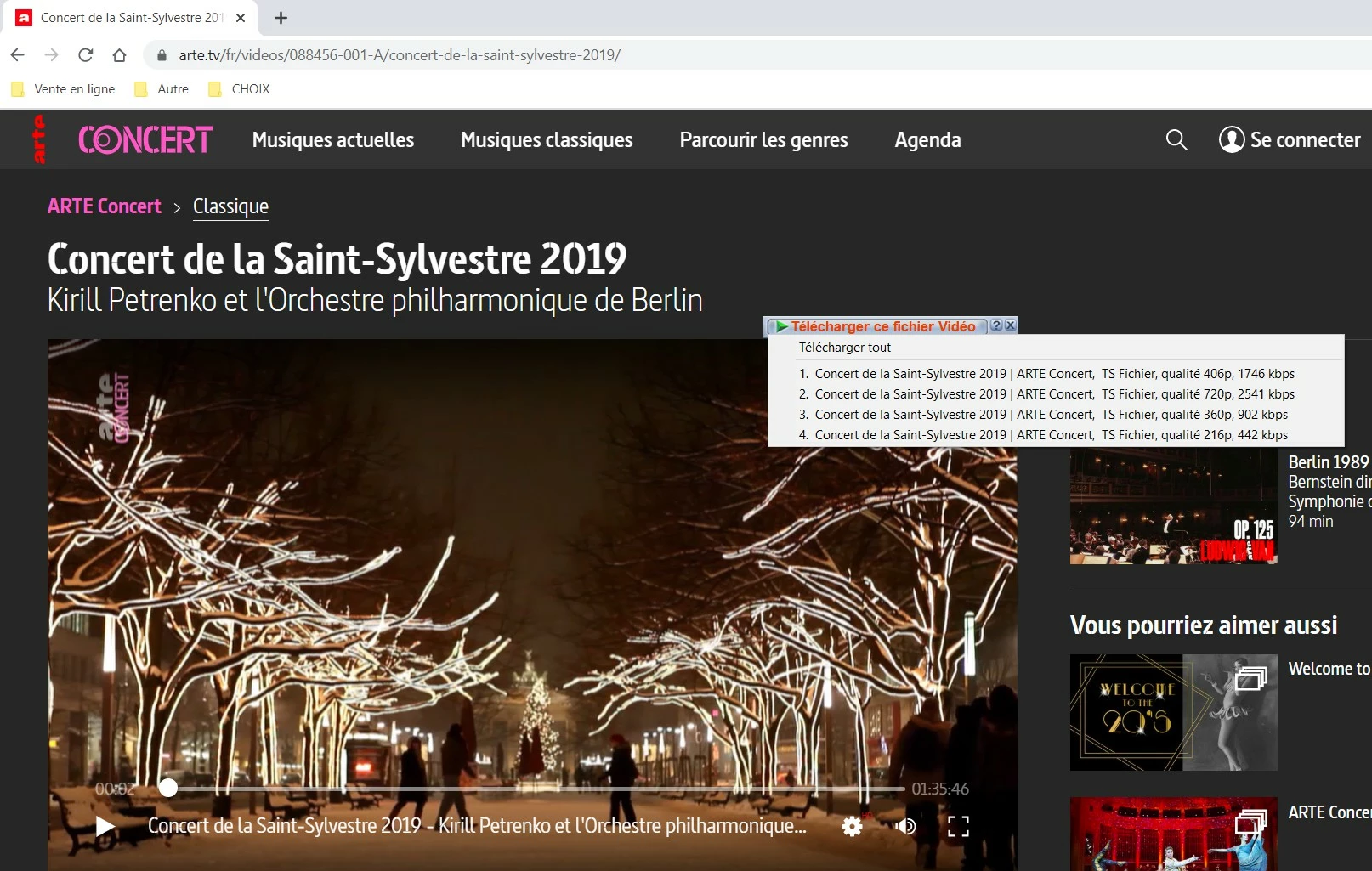Image resolution: width=1372 pixels, height=871 pixels.
Task: Enter fullscreen with the fullscreen icon
Action: [958, 826]
